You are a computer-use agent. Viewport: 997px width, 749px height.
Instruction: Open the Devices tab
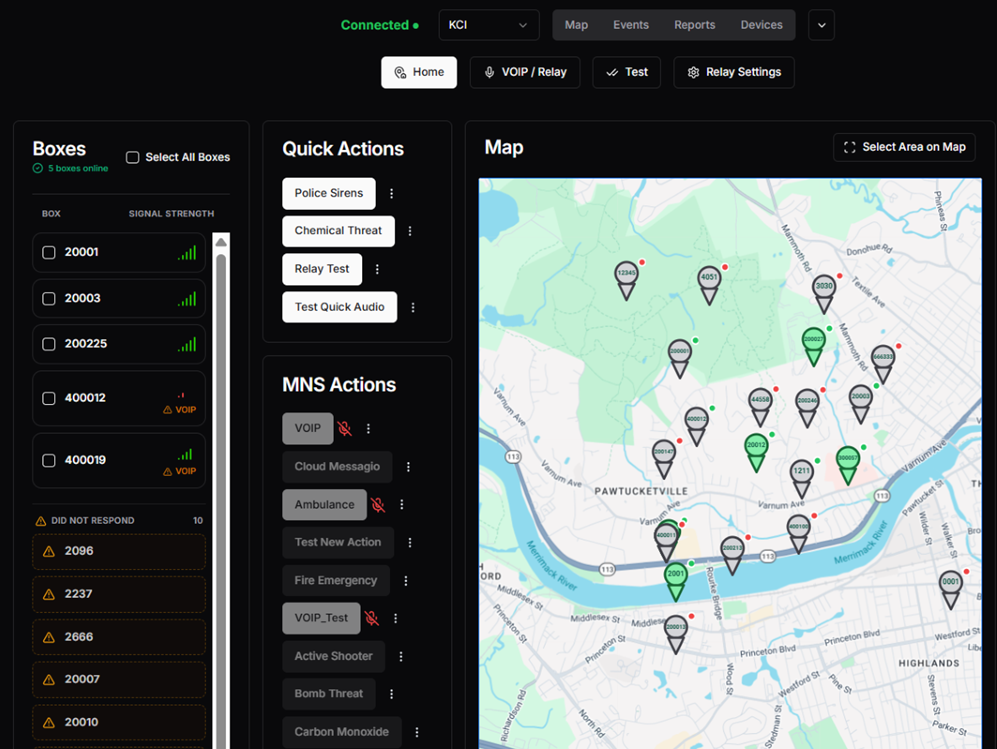pyautogui.click(x=761, y=25)
